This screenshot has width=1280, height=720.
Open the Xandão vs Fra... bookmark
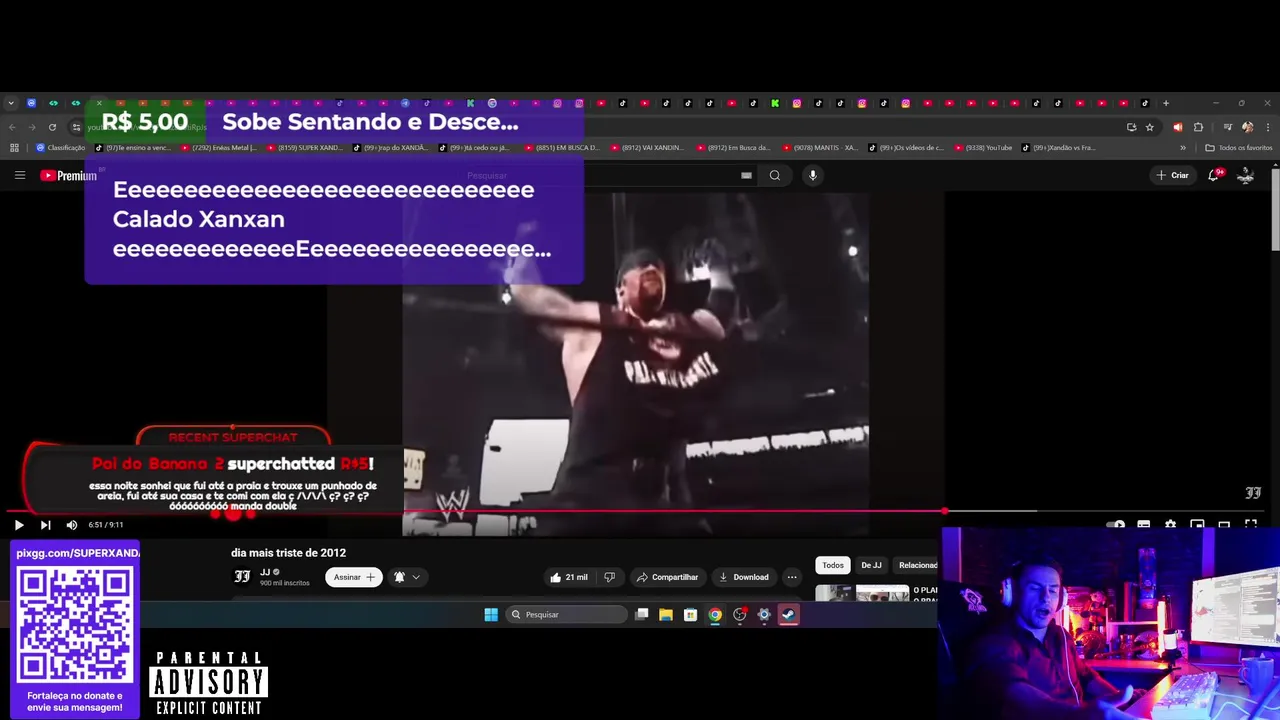point(1058,148)
